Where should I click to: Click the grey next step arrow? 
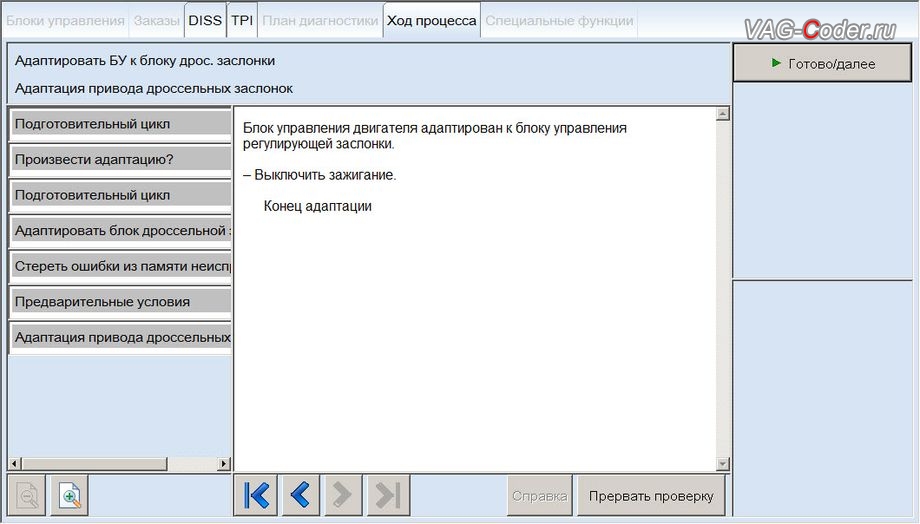point(343,495)
